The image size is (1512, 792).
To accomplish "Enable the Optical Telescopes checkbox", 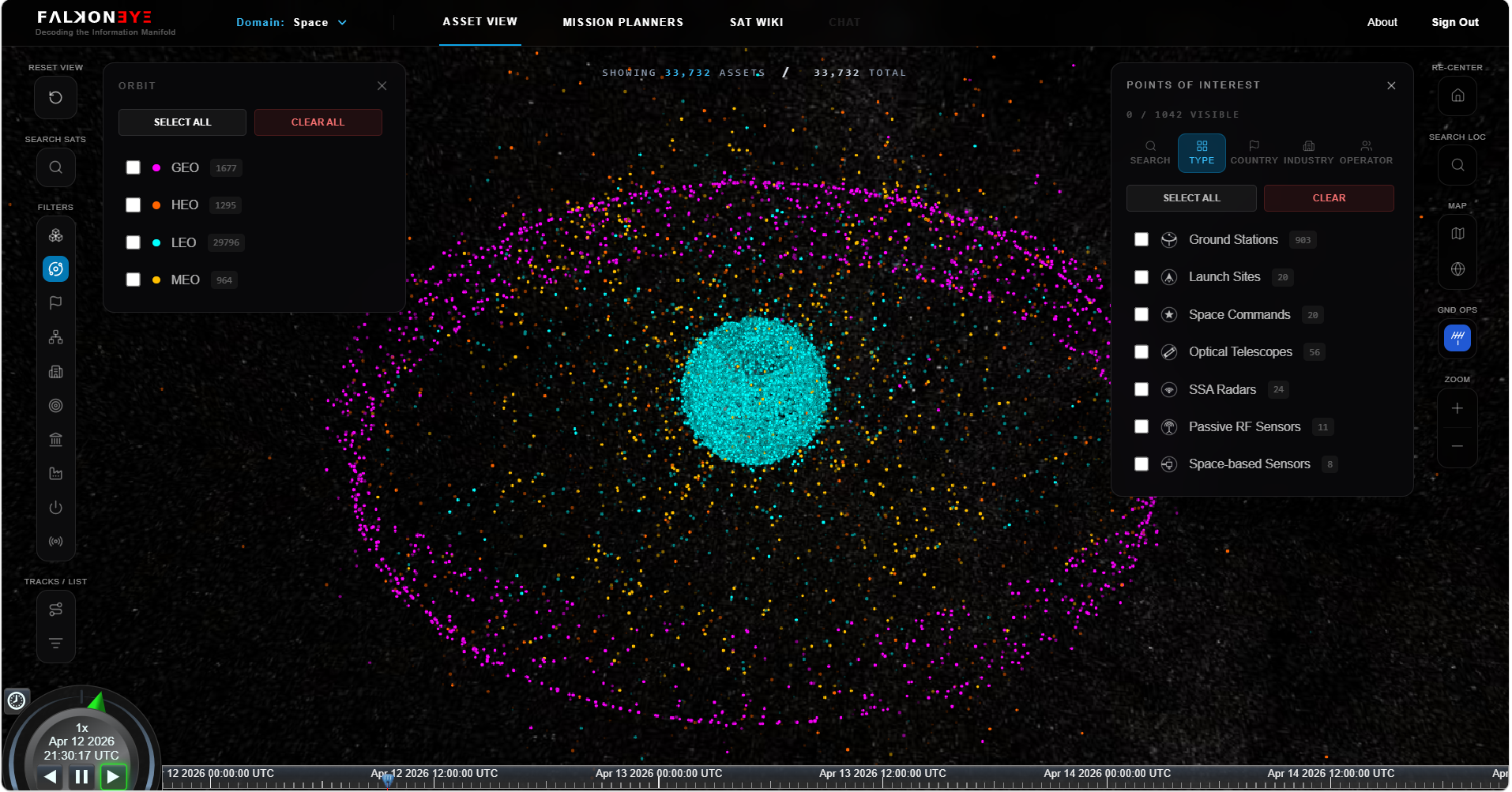I will pyautogui.click(x=1142, y=351).
